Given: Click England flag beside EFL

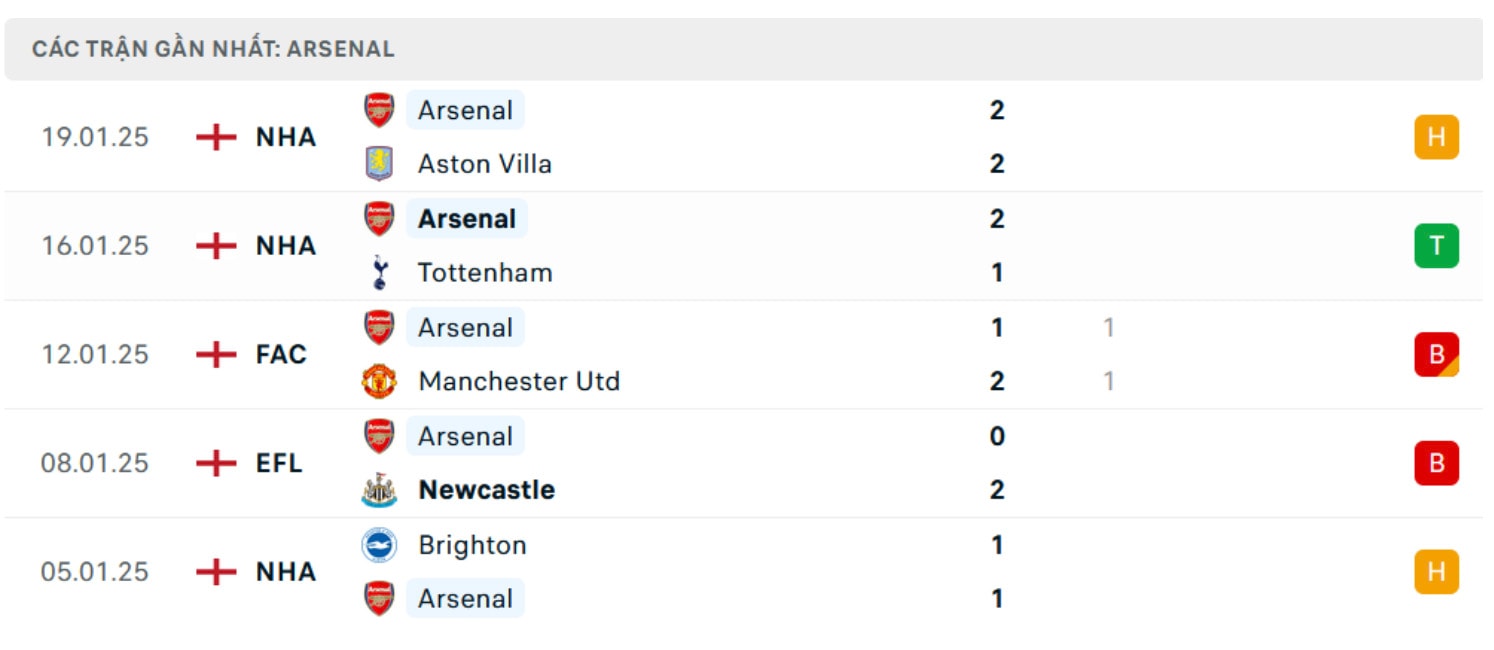Looking at the screenshot, I should pos(216,463).
